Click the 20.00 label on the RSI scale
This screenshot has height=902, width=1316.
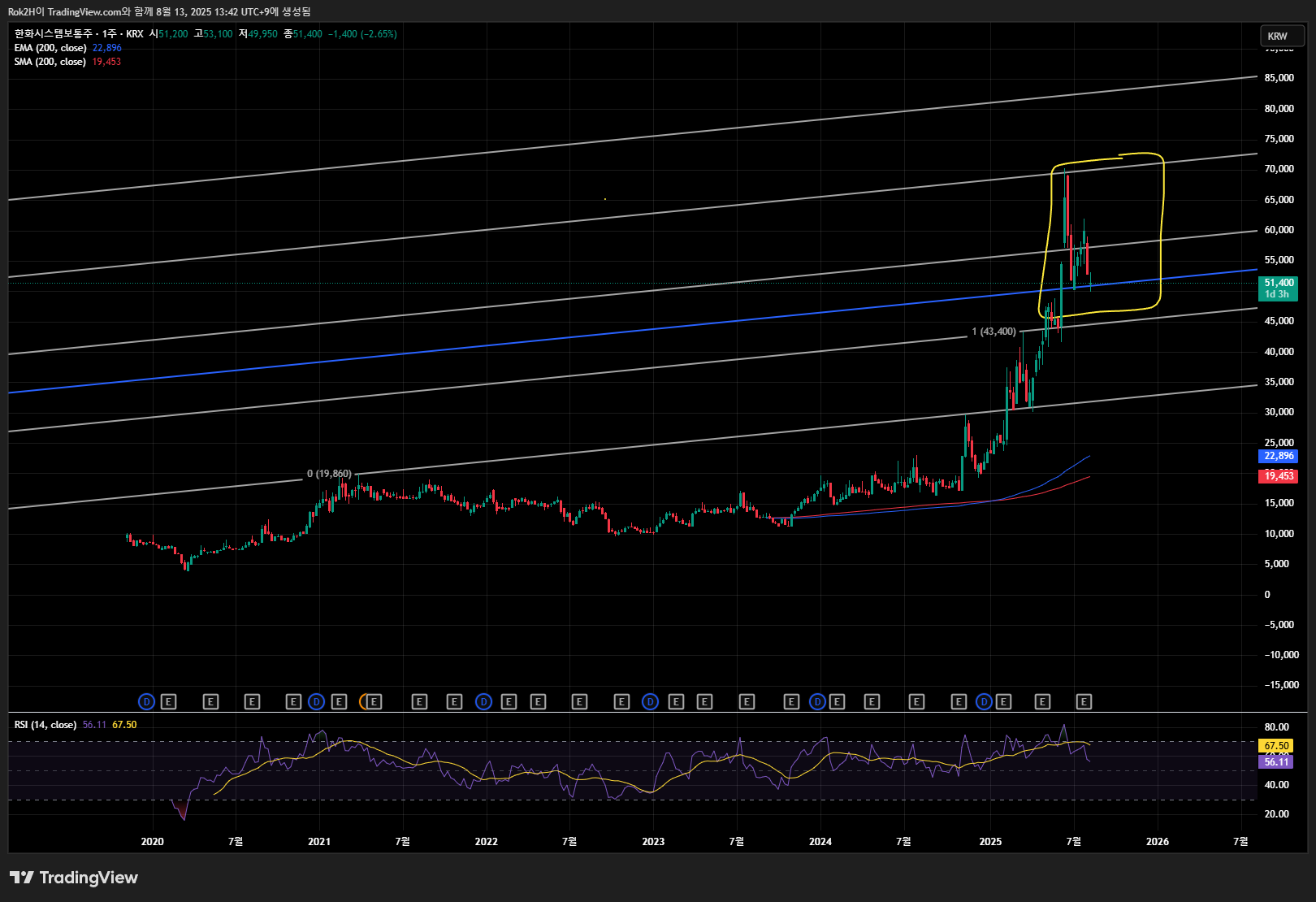(1276, 814)
